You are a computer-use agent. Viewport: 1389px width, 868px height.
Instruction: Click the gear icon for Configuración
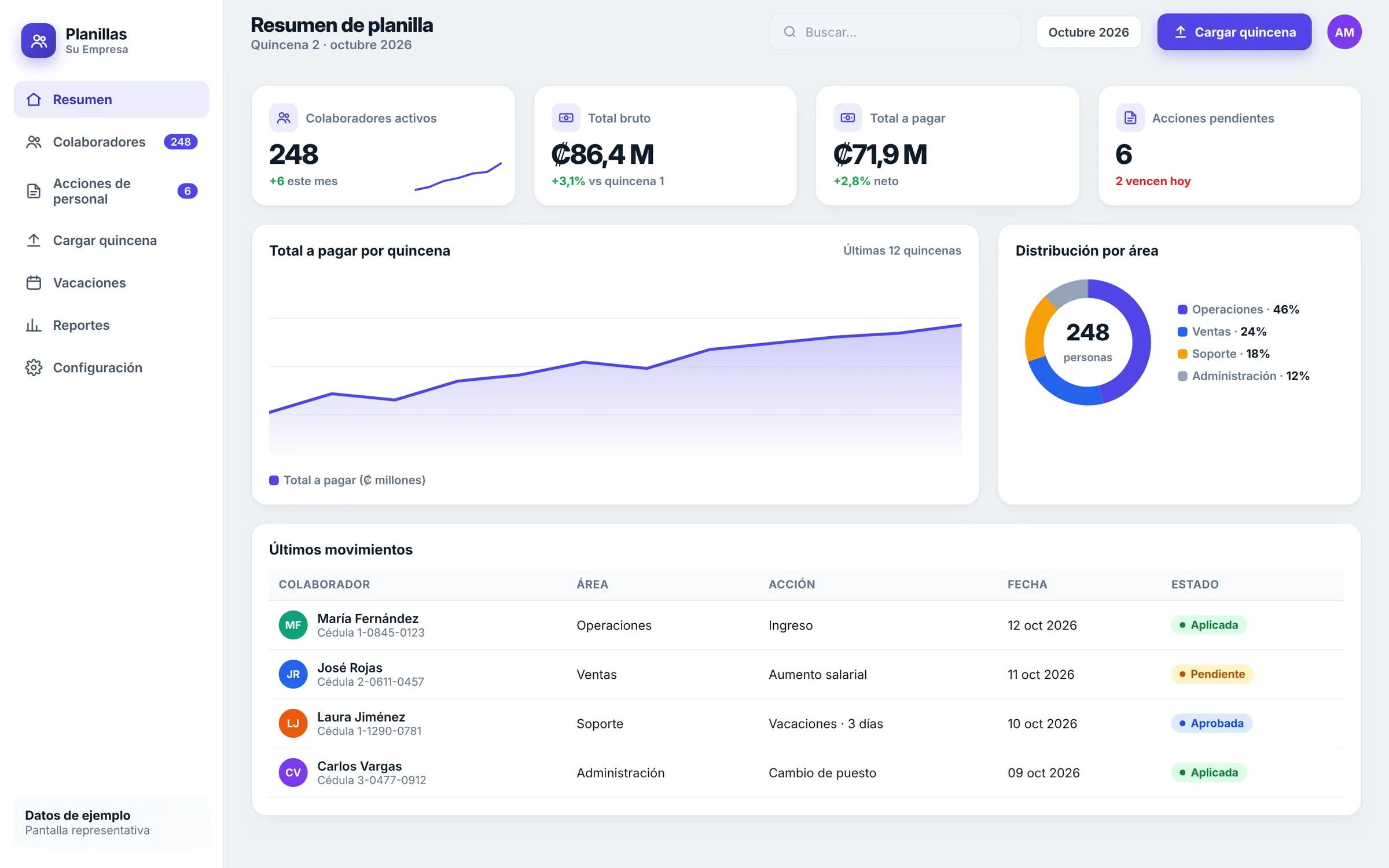coord(34,367)
